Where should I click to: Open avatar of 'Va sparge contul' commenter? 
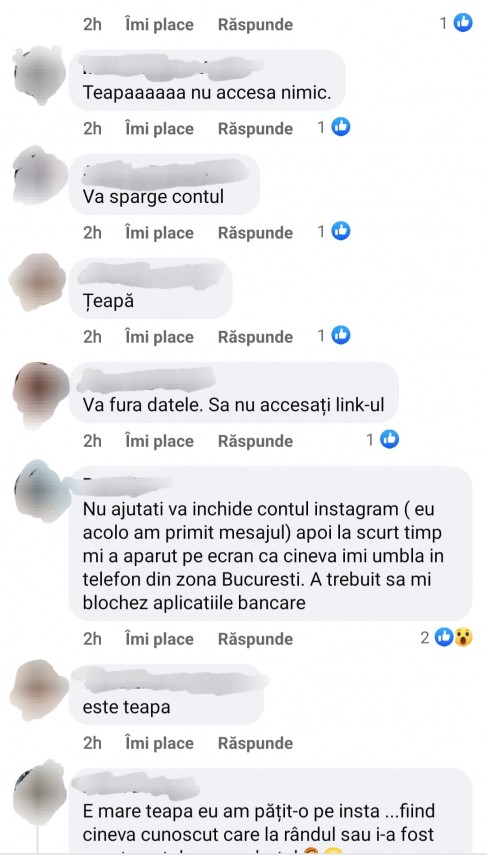click(39, 175)
